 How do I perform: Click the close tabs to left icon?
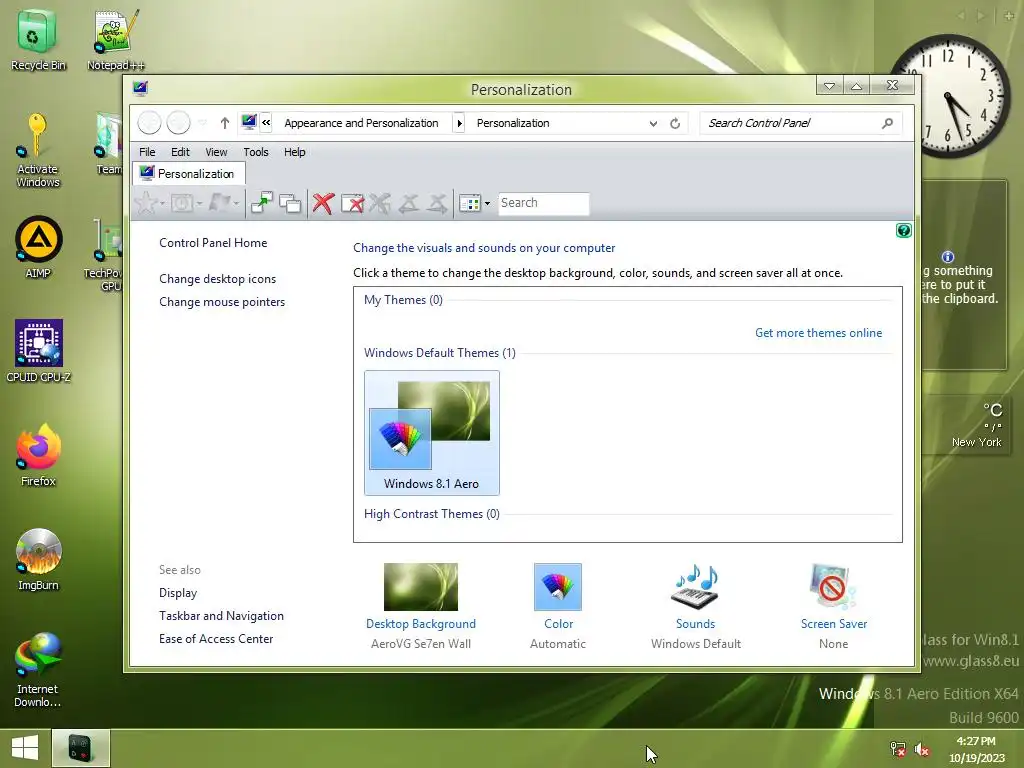409,203
